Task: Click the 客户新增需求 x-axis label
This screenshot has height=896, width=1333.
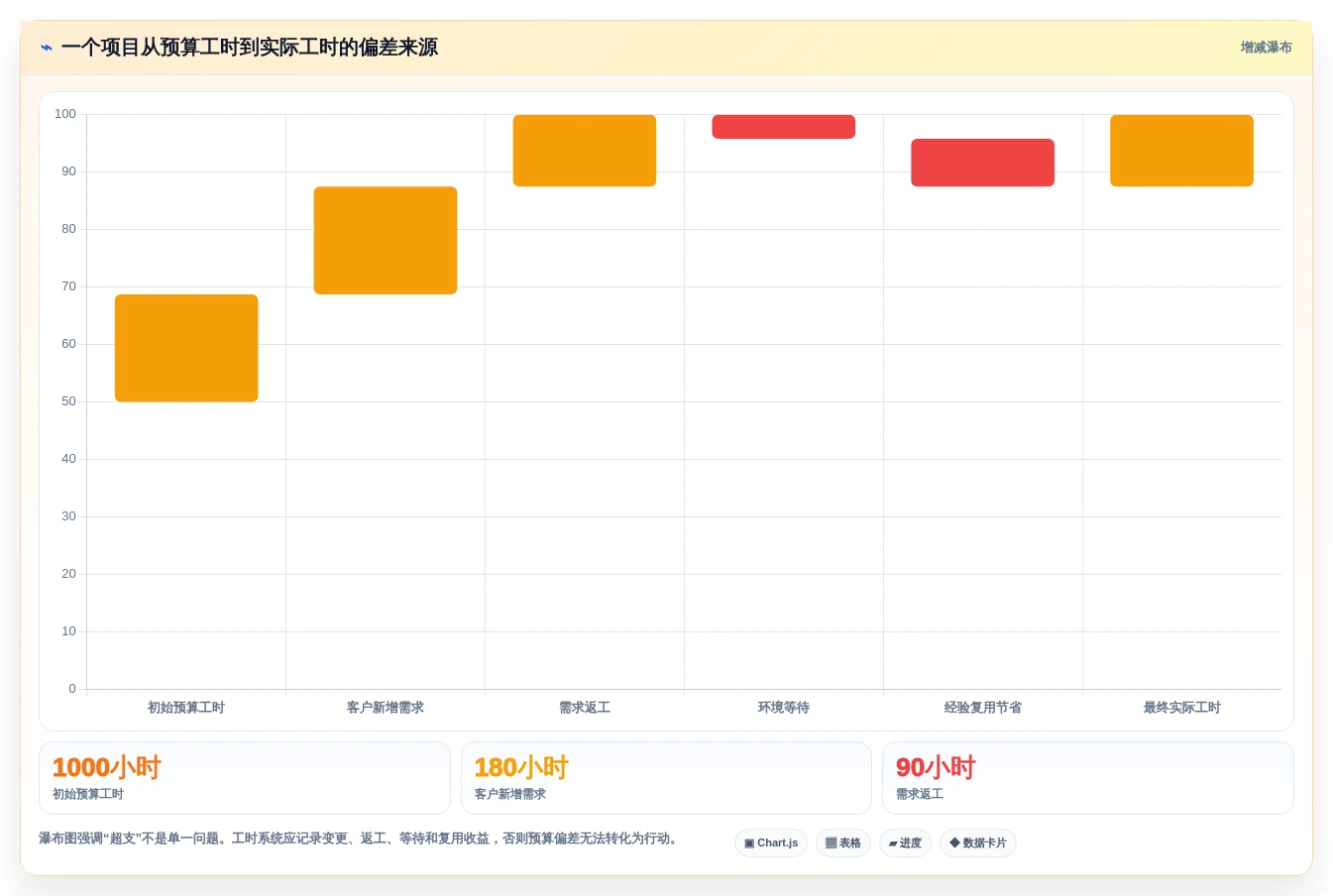Action: point(386,708)
